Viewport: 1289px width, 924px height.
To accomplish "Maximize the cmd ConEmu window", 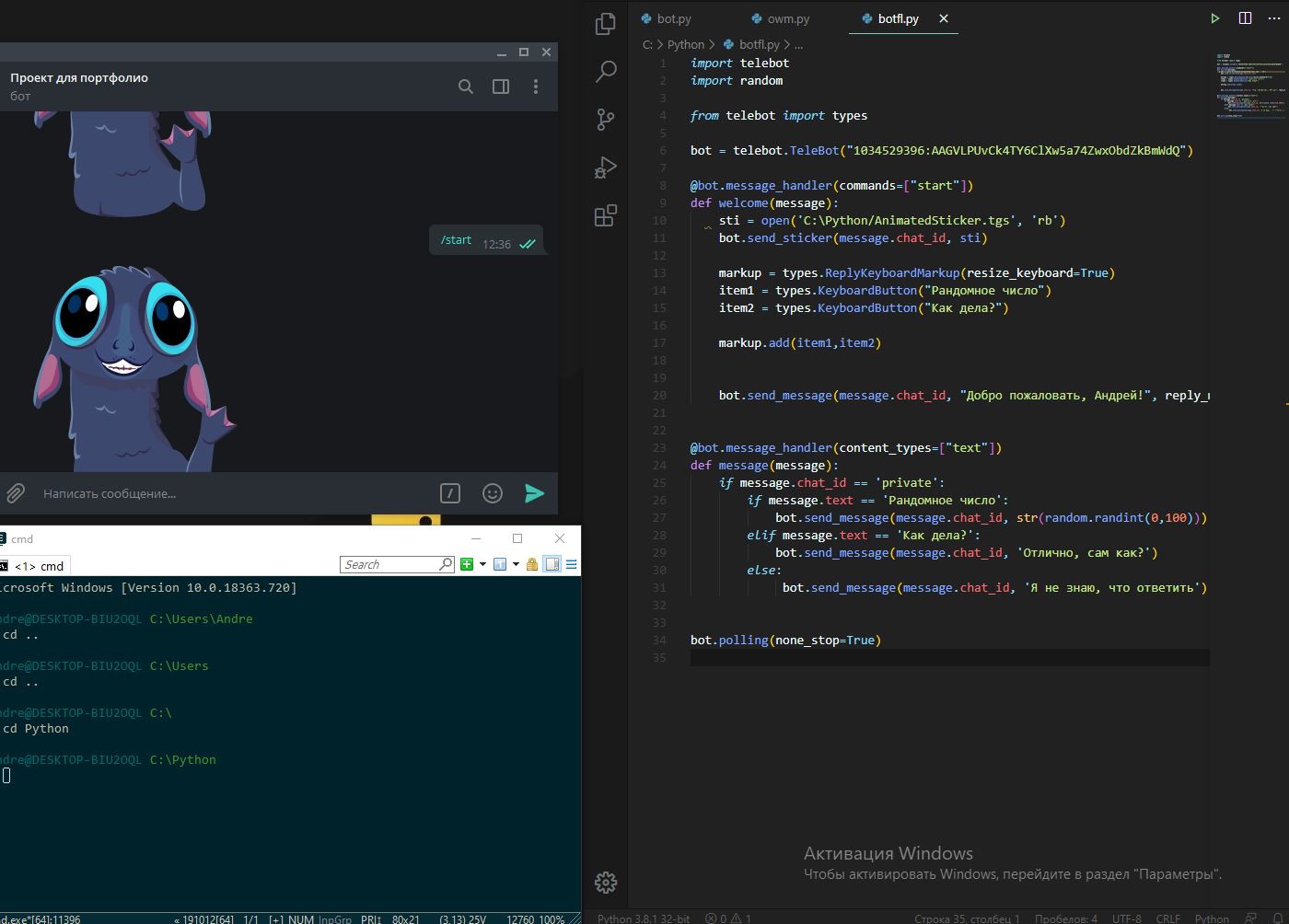I will 517,538.
